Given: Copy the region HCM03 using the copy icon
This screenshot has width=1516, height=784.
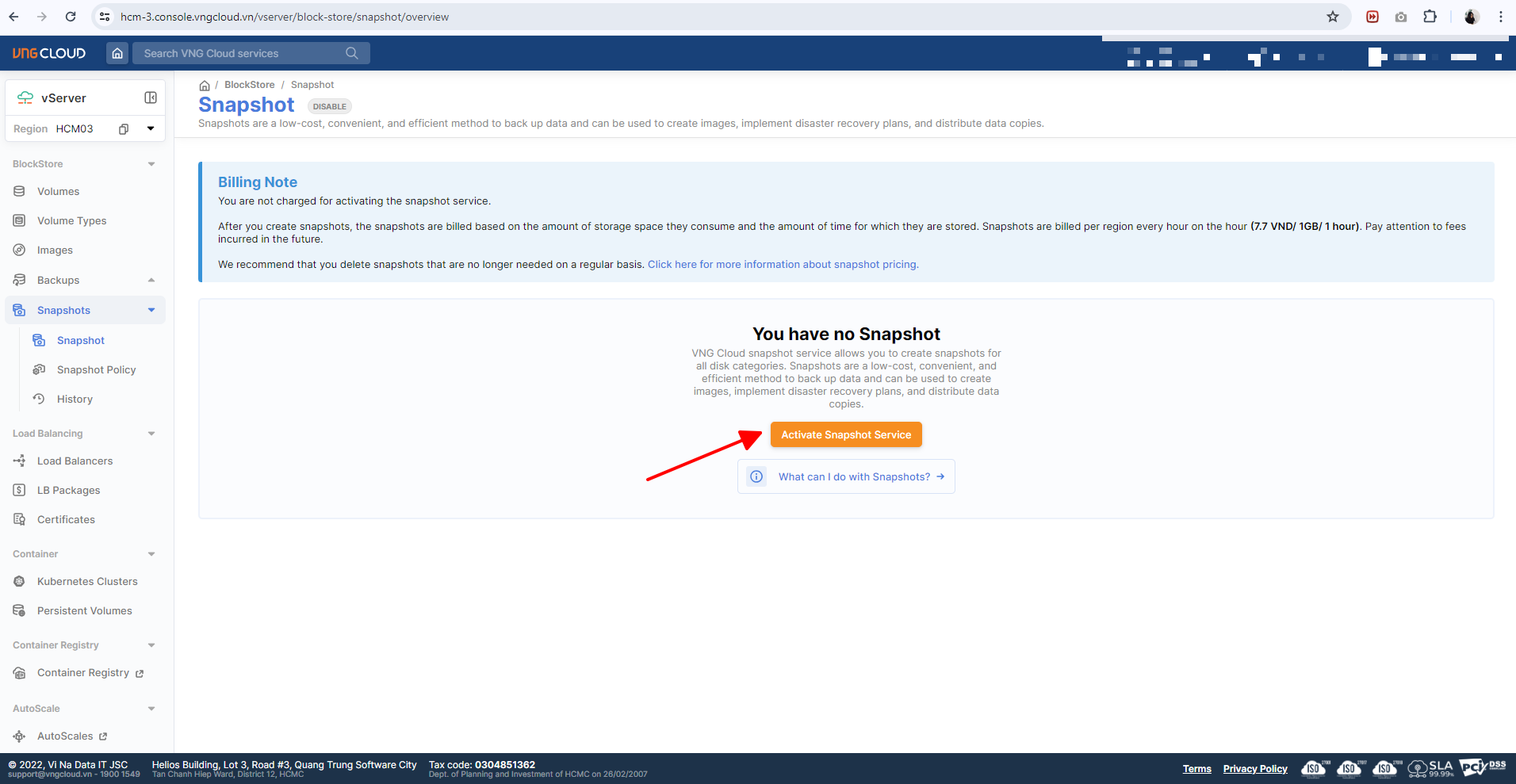Looking at the screenshot, I should [124, 129].
